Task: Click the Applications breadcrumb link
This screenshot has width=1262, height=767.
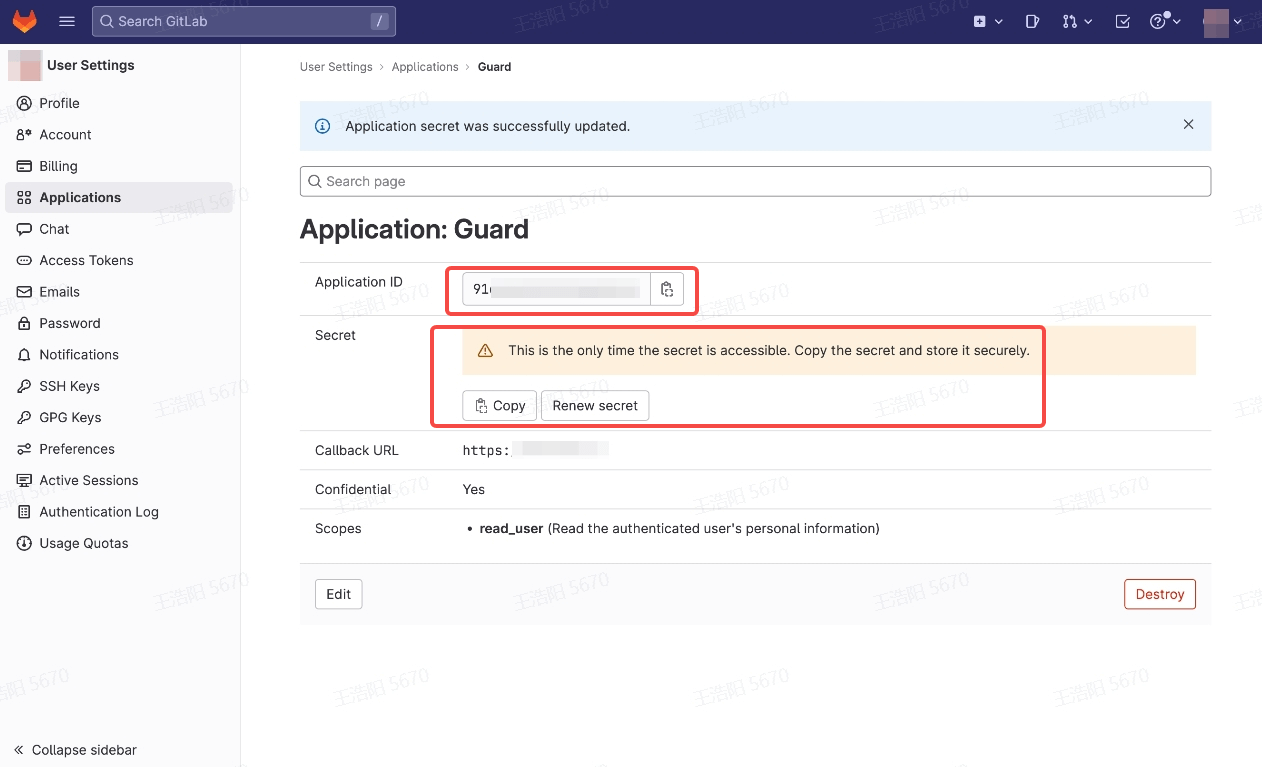Action: (x=425, y=67)
